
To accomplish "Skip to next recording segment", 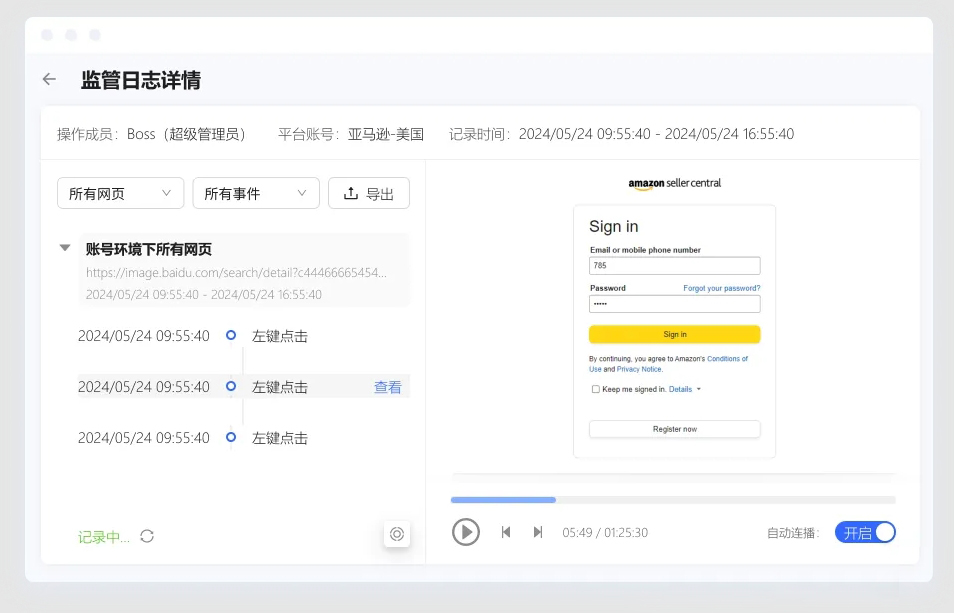I will click(x=538, y=532).
